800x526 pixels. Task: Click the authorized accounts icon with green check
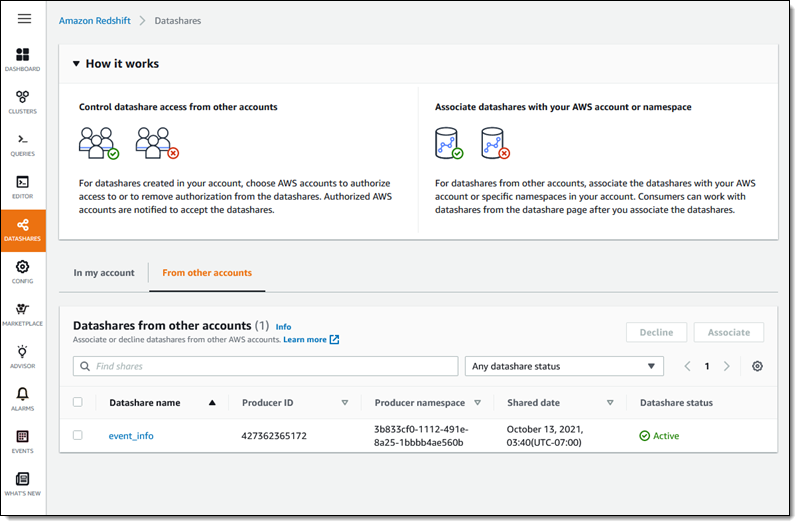click(x=99, y=143)
